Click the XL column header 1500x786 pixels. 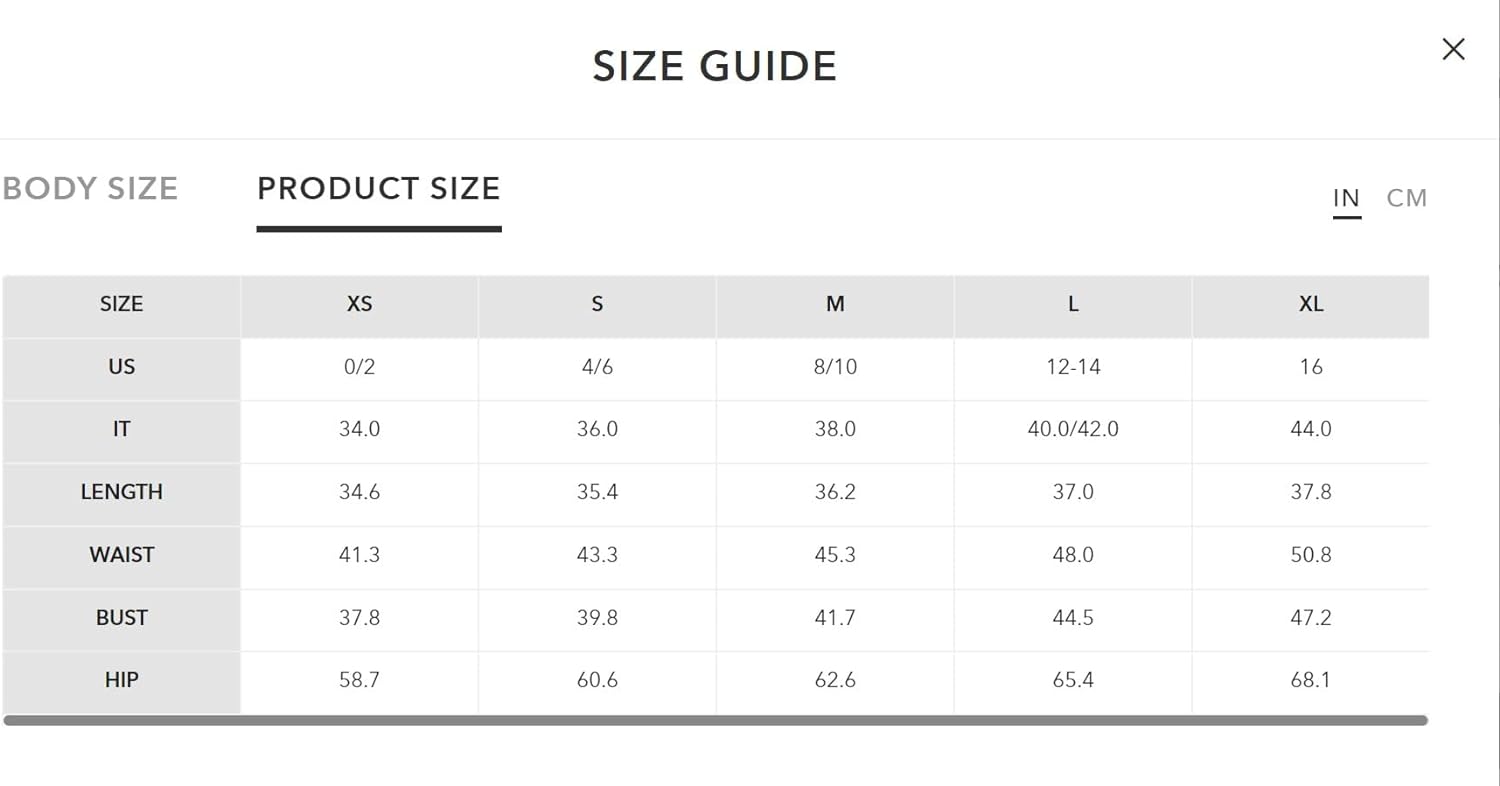[x=1311, y=304]
